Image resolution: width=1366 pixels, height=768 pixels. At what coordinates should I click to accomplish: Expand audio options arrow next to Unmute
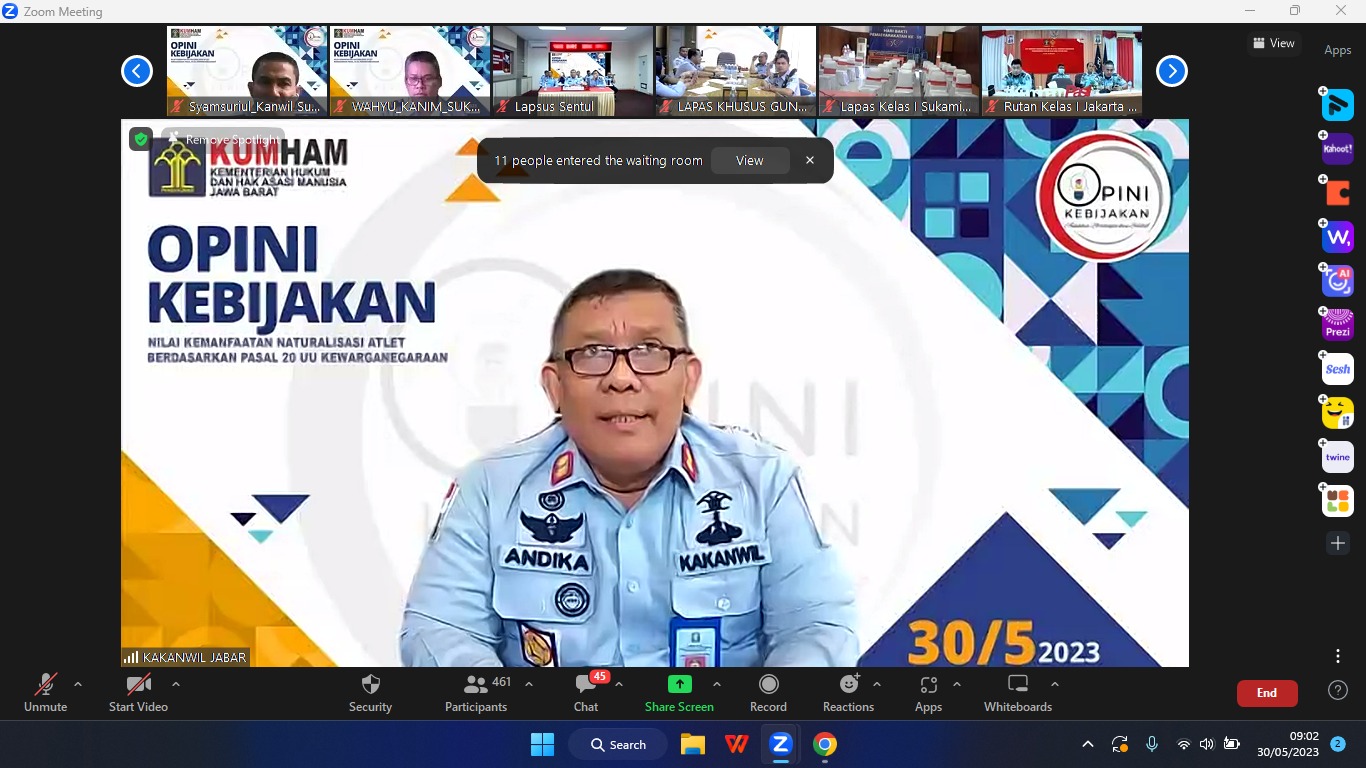point(78,685)
